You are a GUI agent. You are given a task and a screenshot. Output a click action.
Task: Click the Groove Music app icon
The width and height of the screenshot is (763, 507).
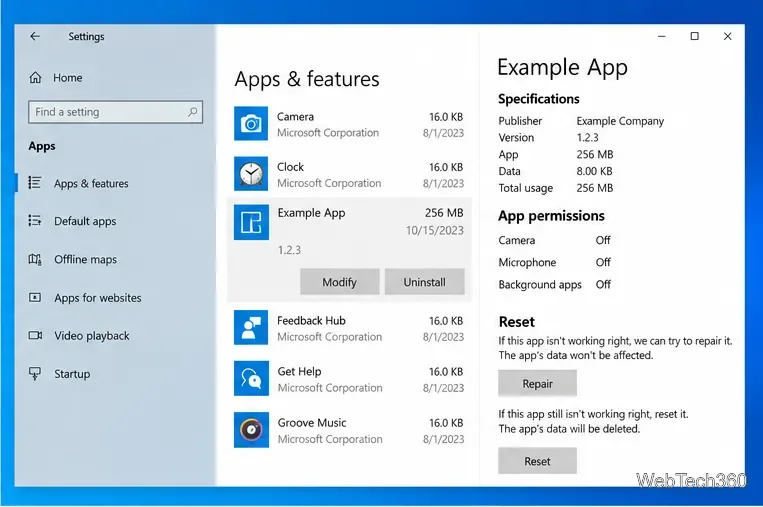pos(251,430)
